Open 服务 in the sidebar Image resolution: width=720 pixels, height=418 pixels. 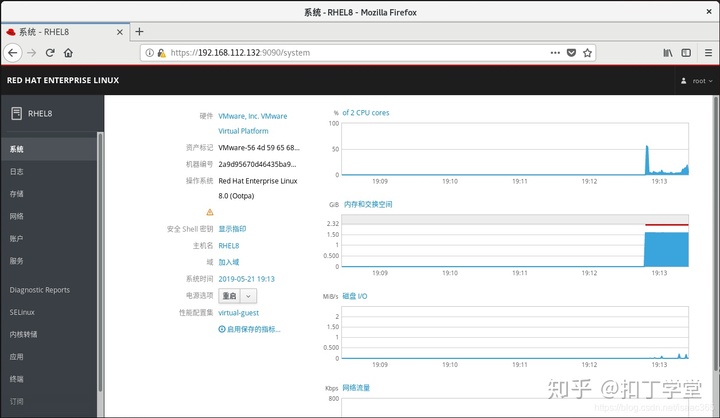click(49, 261)
